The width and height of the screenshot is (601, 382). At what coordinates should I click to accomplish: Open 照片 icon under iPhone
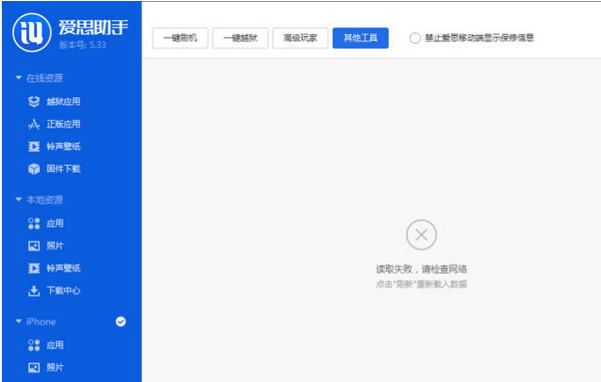click(34, 367)
